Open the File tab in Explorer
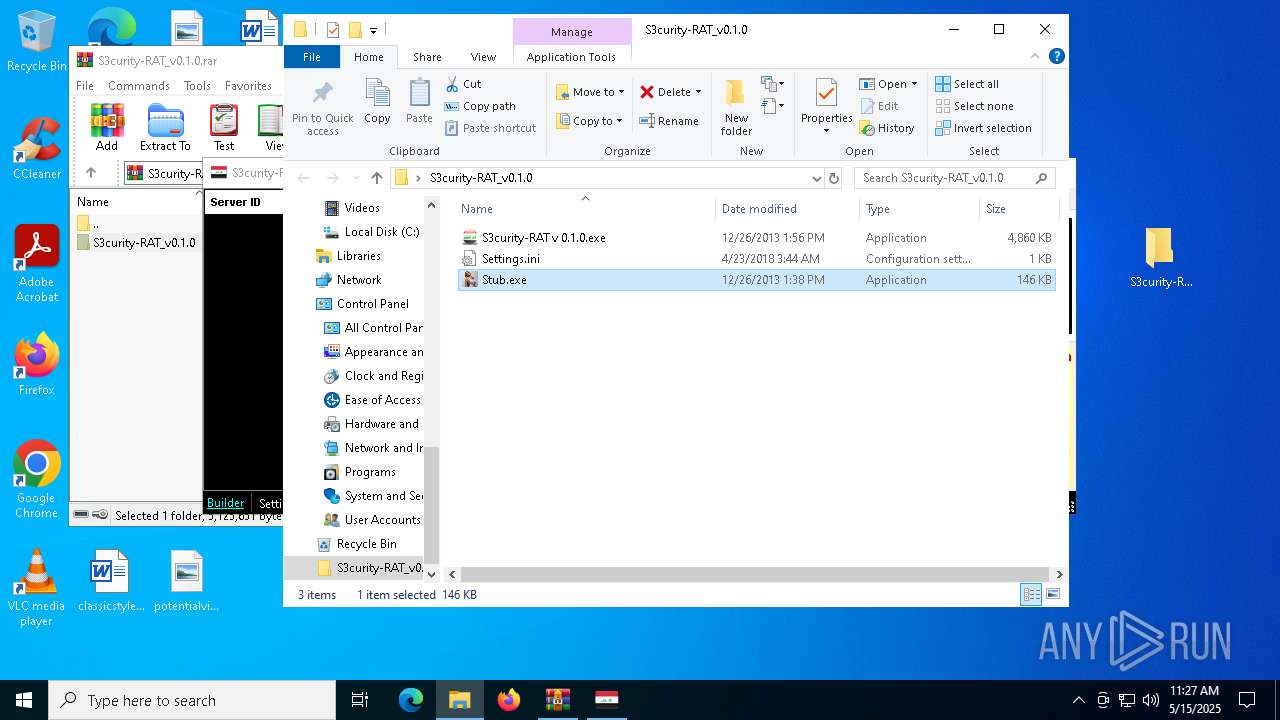 click(x=312, y=57)
